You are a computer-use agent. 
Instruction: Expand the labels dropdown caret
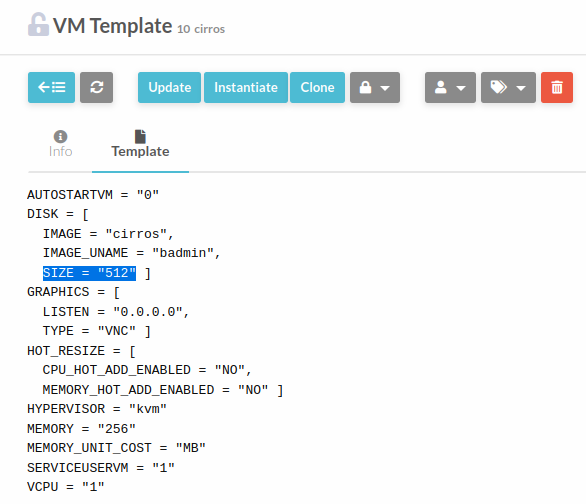click(521, 89)
